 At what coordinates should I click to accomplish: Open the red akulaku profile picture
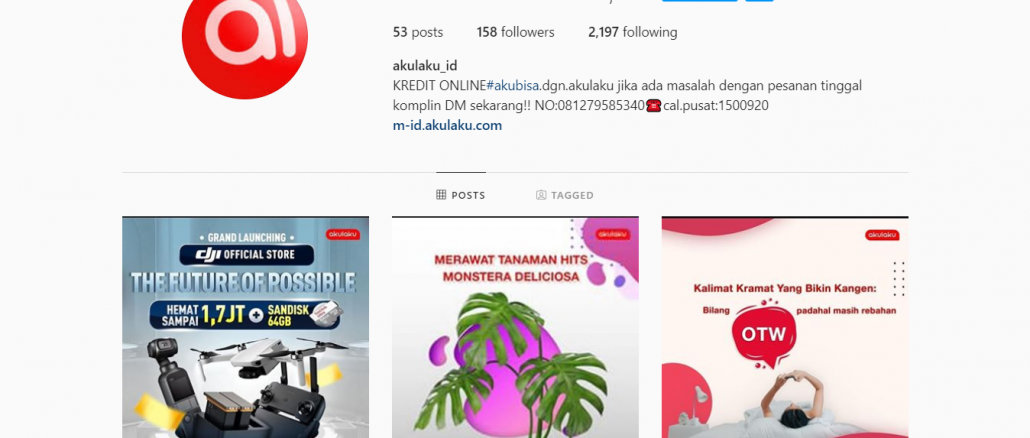tap(245, 37)
